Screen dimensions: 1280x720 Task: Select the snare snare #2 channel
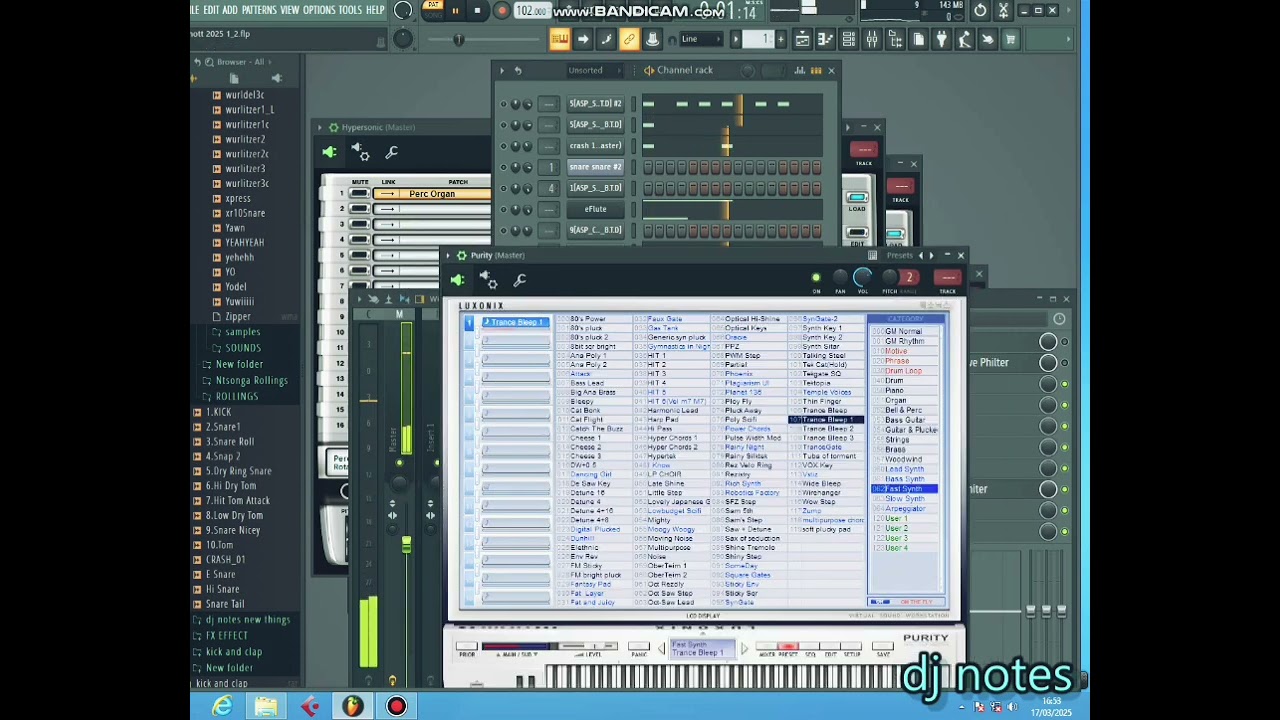(595, 167)
